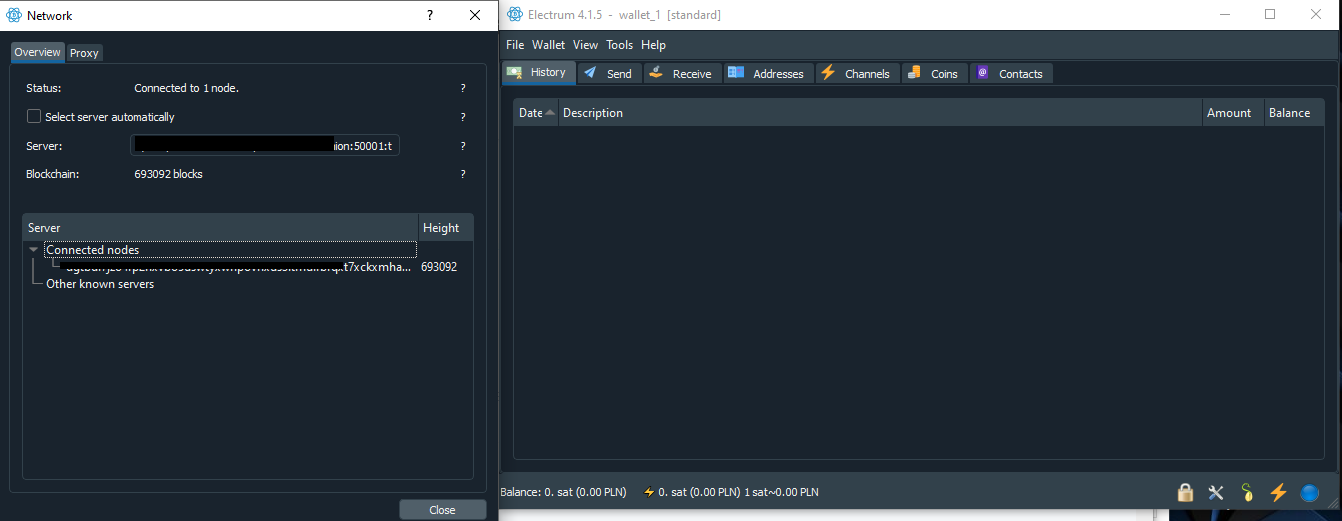This screenshot has width=1342, height=521.
Task: Open the Wallet menu
Action: (x=549, y=45)
